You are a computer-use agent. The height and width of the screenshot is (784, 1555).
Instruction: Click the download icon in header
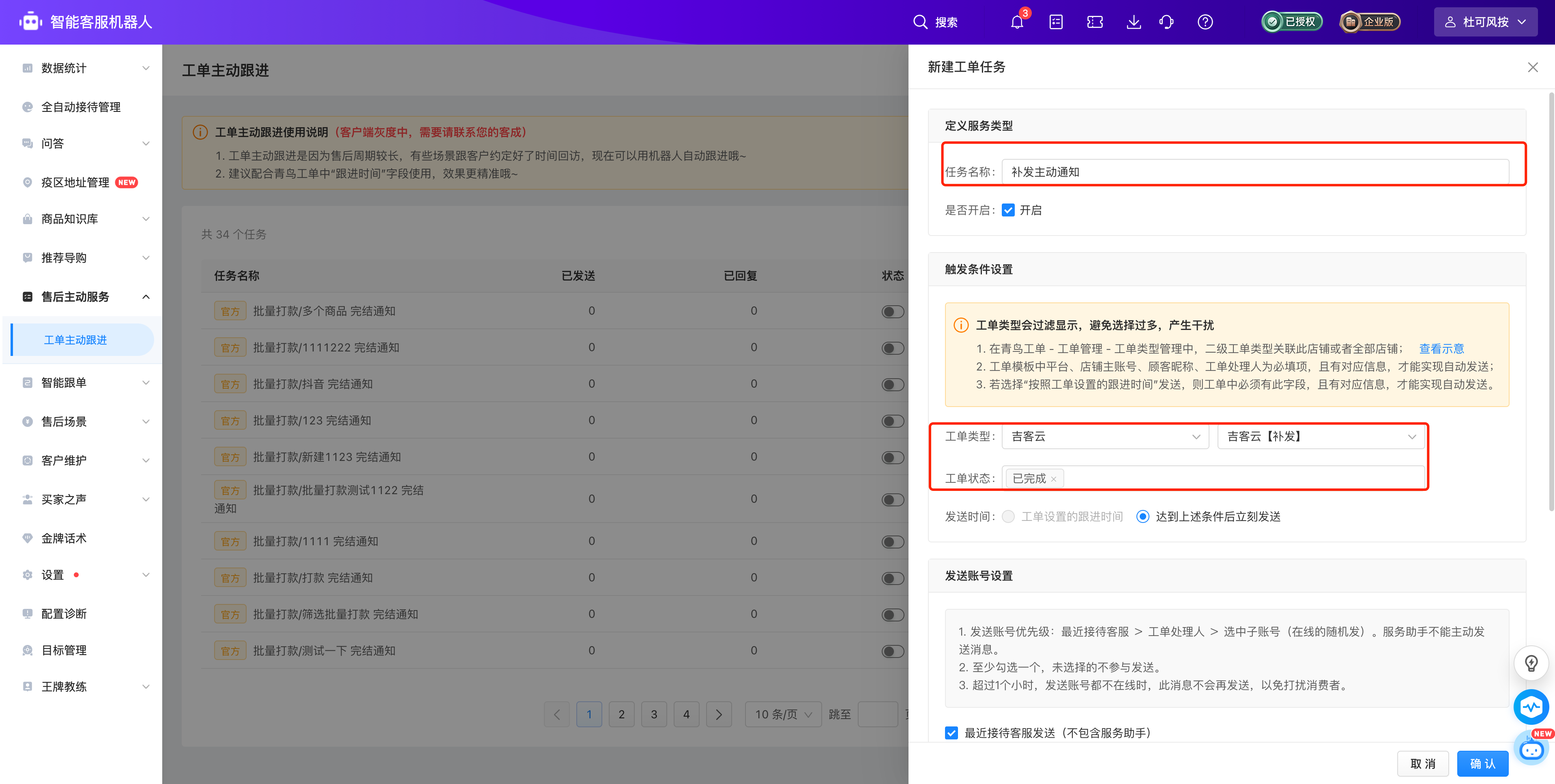point(1134,22)
